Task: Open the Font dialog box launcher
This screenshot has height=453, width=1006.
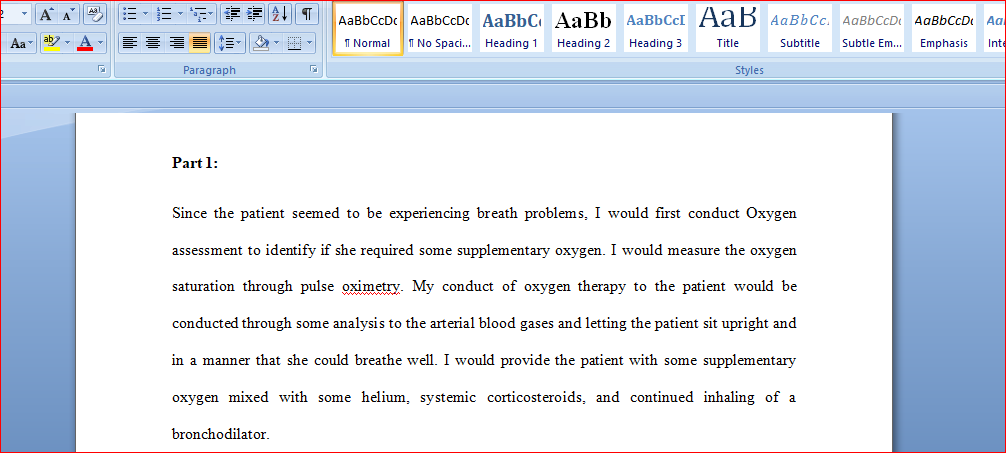Action: (x=101, y=69)
